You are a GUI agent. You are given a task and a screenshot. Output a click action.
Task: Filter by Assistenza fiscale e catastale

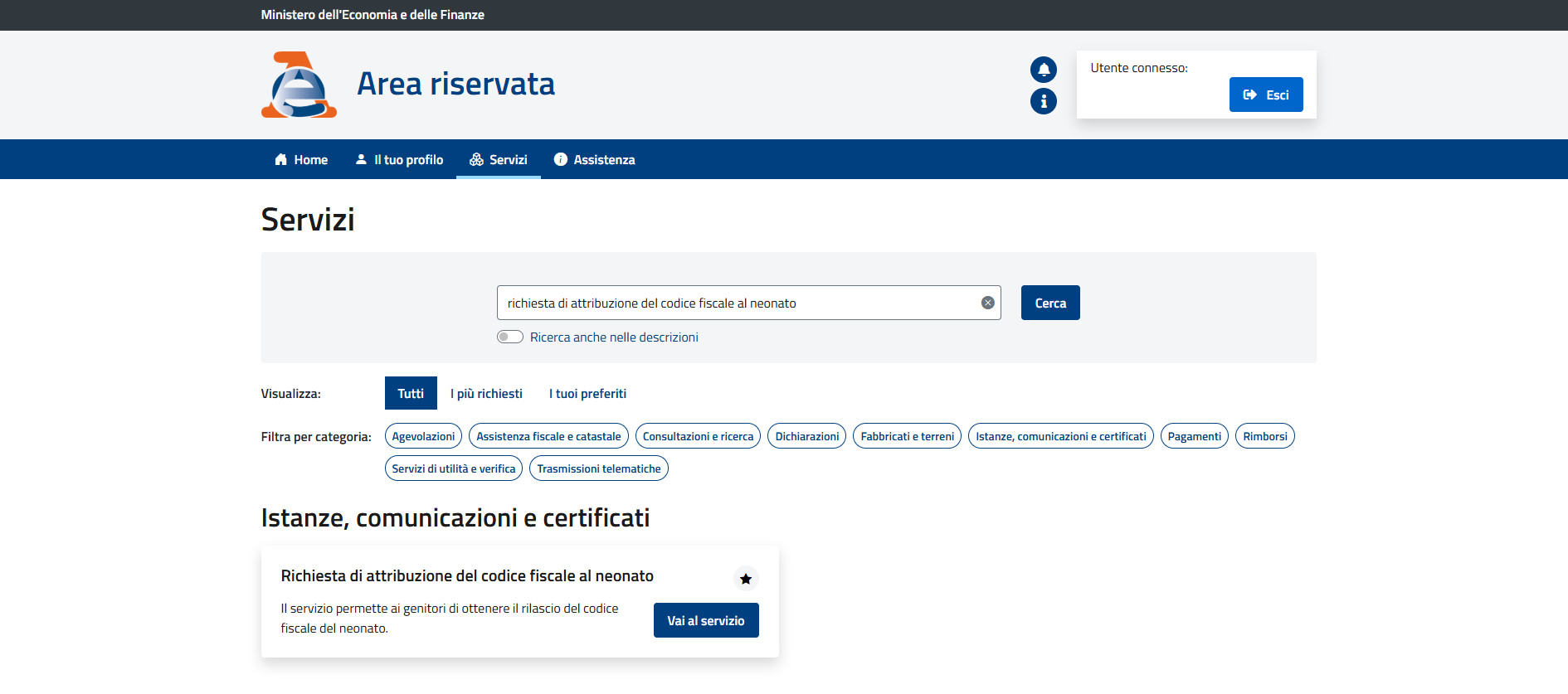click(548, 436)
